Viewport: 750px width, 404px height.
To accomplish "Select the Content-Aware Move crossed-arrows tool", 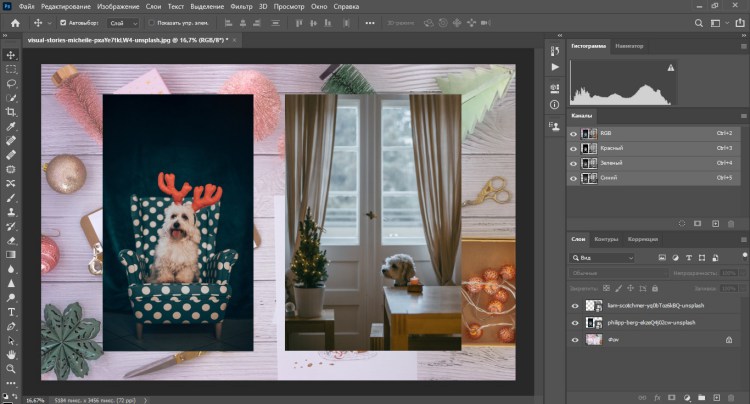I will point(11,183).
